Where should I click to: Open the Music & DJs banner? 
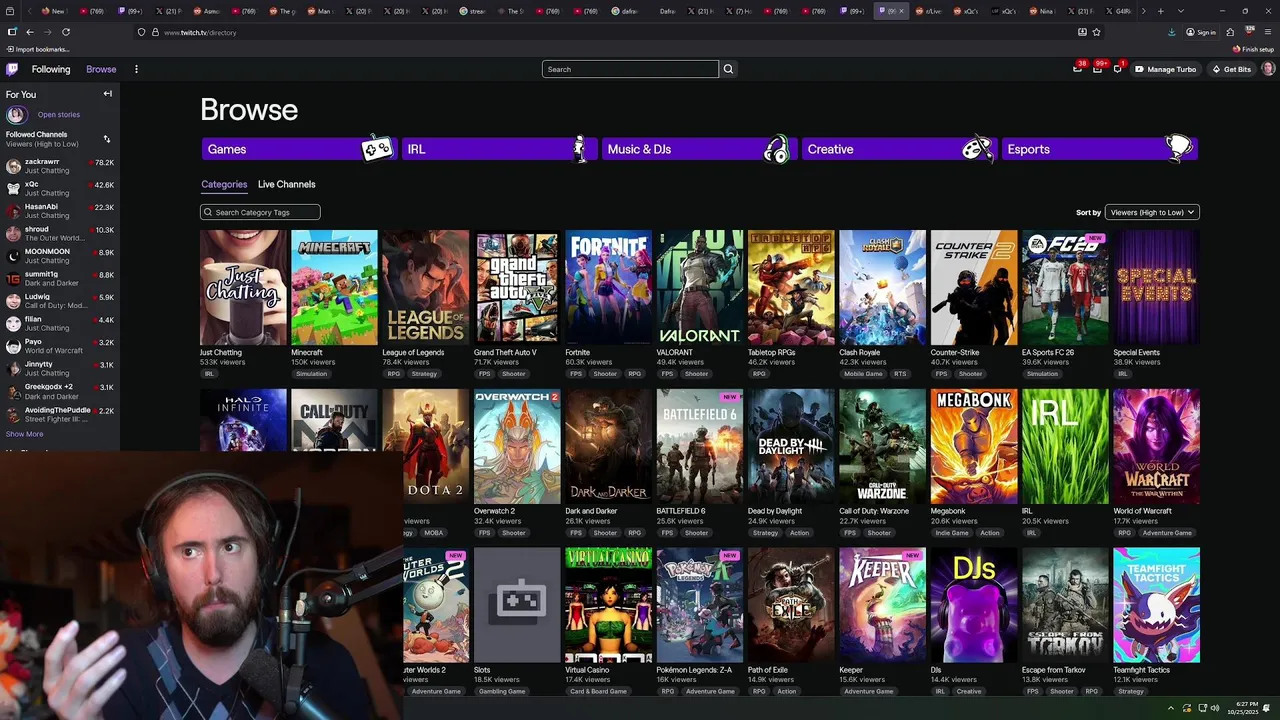tap(698, 149)
